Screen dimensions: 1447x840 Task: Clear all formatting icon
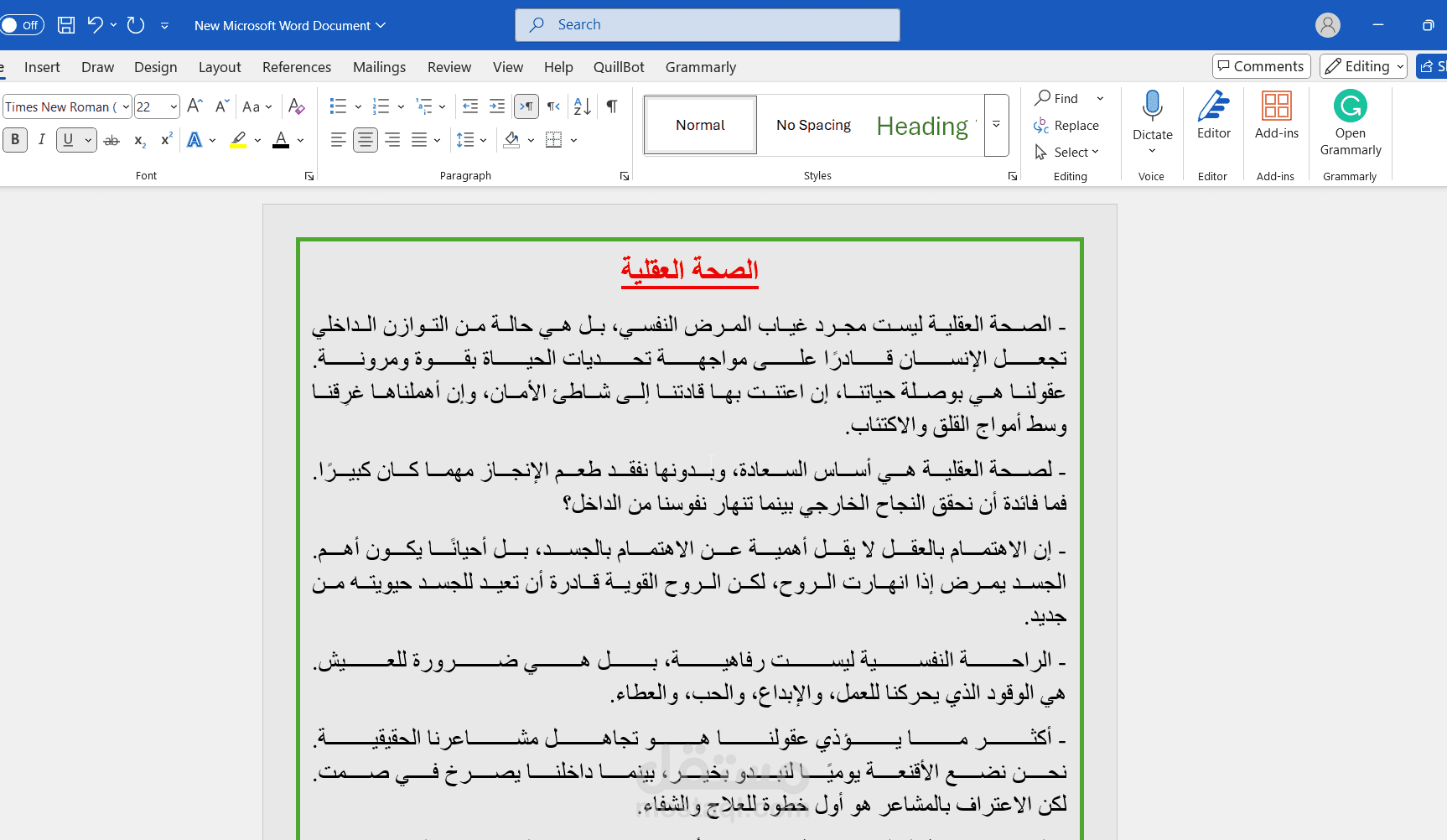click(x=296, y=106)
